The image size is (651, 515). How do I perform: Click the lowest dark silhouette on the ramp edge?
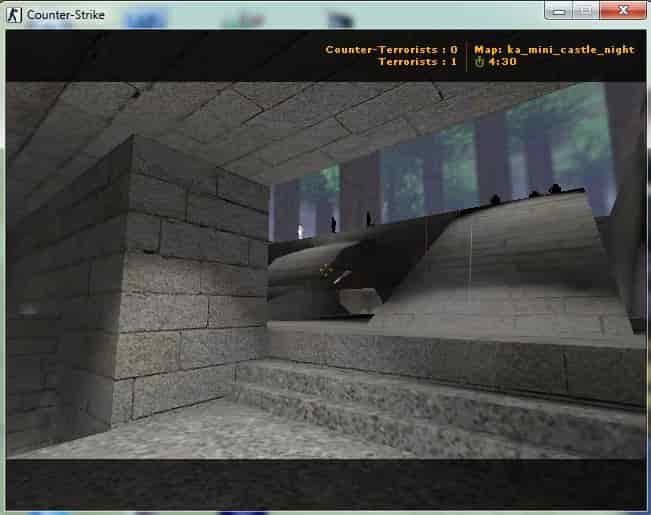[495, 199]
